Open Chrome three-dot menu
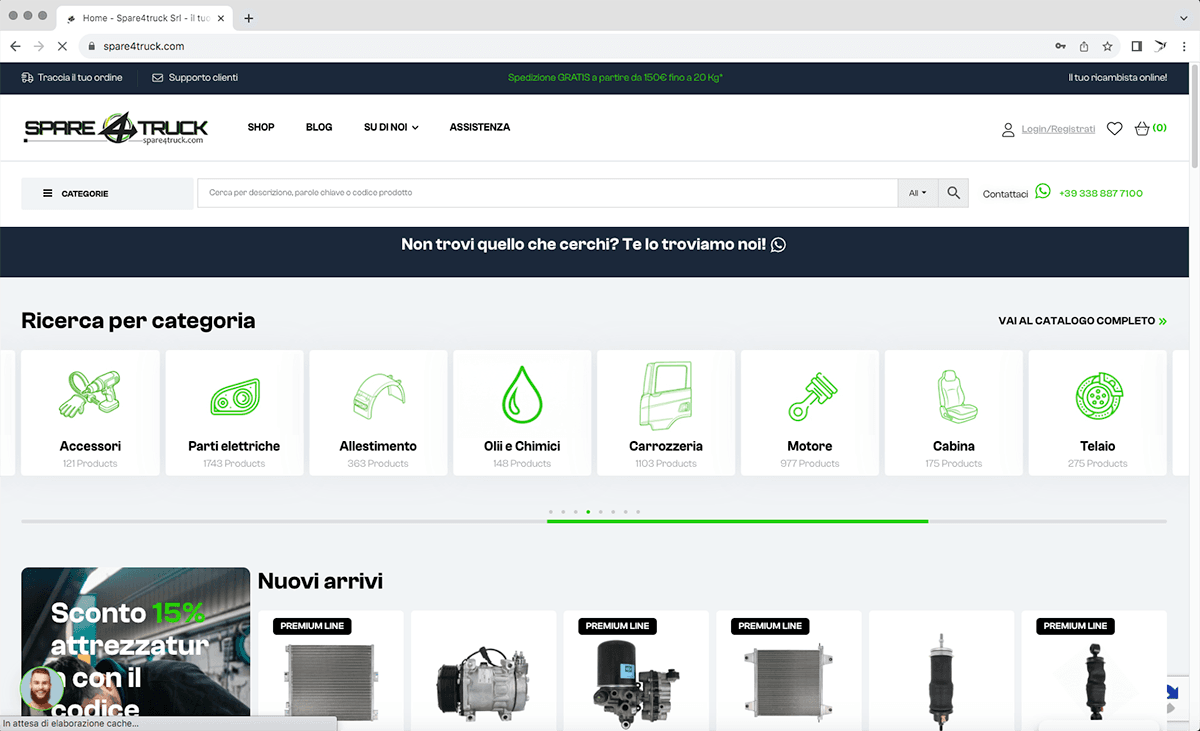Image resolution: width=1200 pixels, height=731 pixels. pyautogui.click(x=1185, y=46)
